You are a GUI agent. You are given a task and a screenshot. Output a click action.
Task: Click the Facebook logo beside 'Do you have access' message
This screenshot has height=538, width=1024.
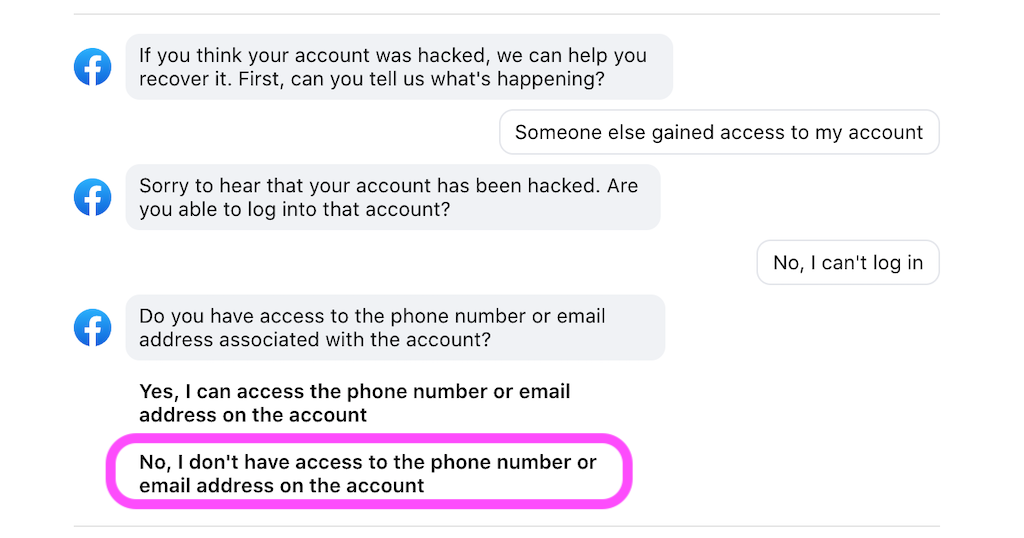pos(92,328)
